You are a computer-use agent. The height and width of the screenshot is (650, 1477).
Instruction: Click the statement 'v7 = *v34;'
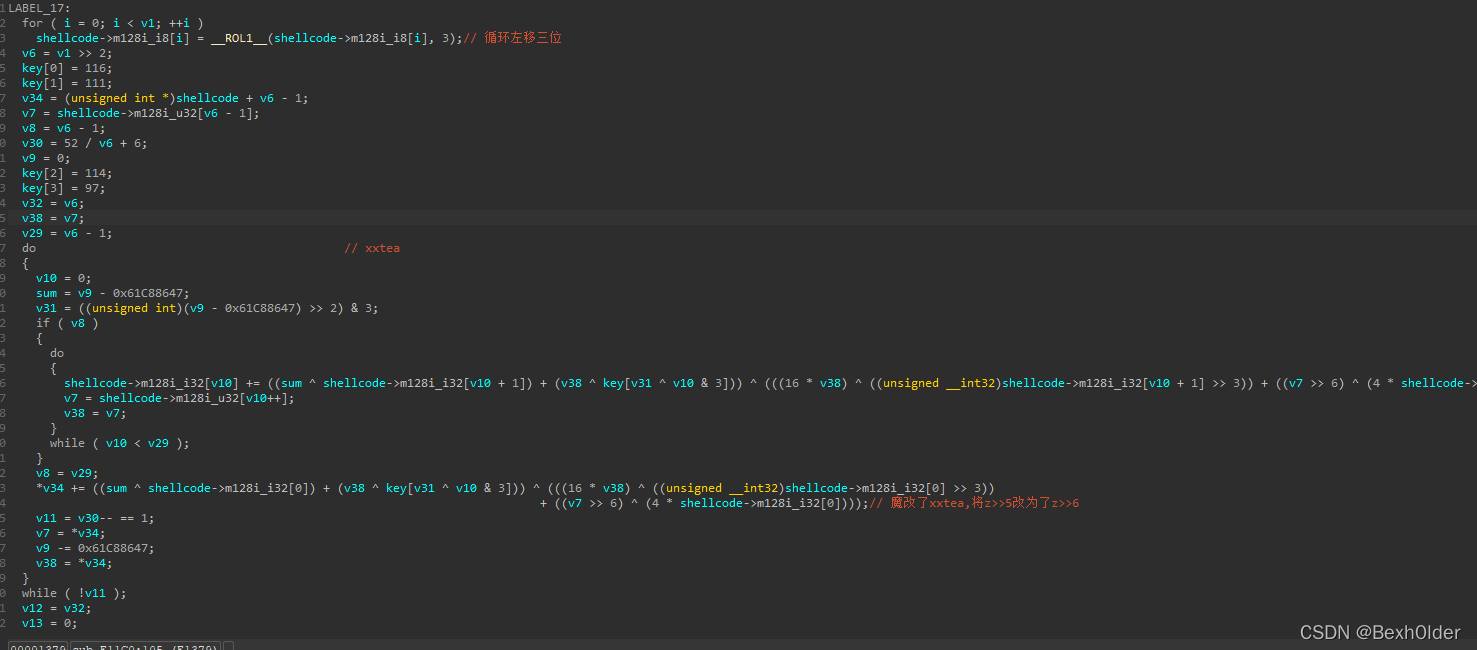click(71, 533)
